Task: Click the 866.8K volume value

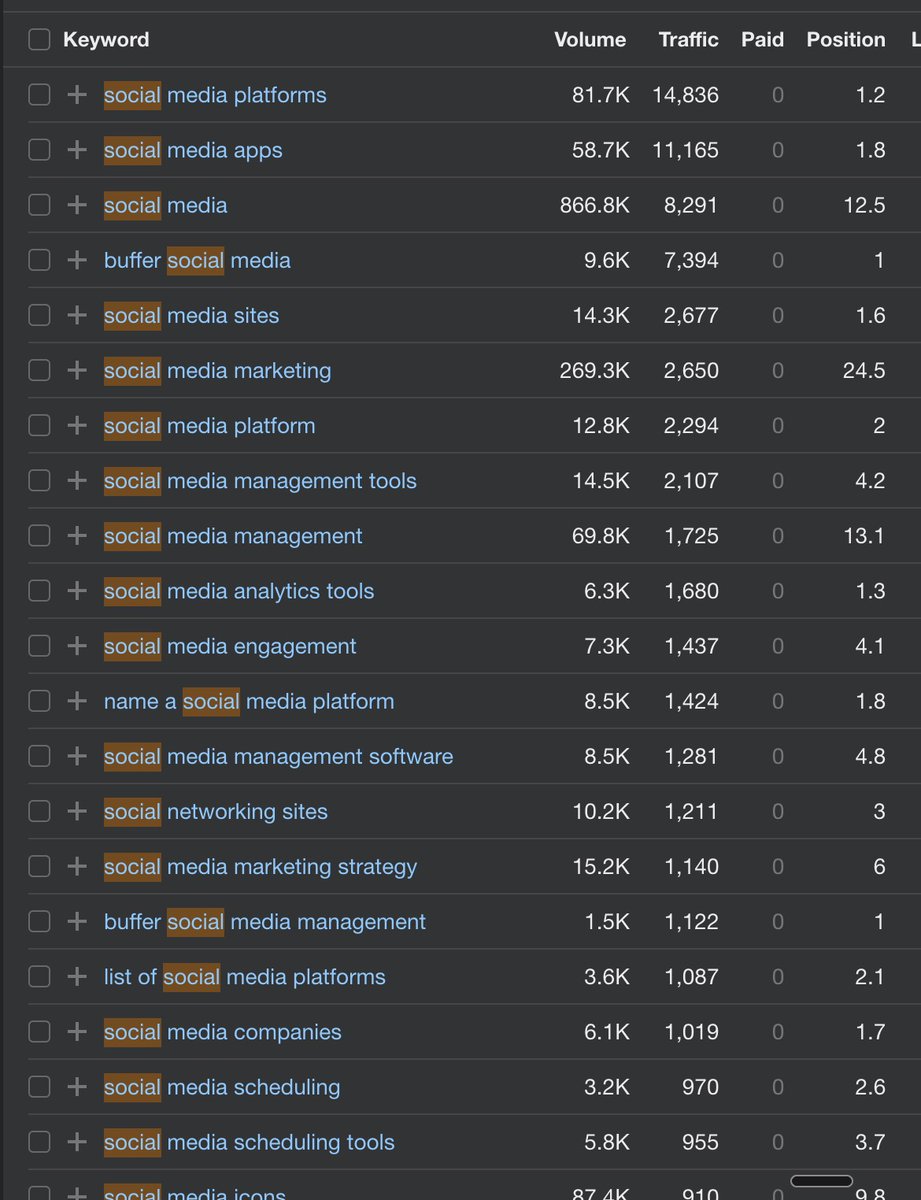Action: click(595, 205)
